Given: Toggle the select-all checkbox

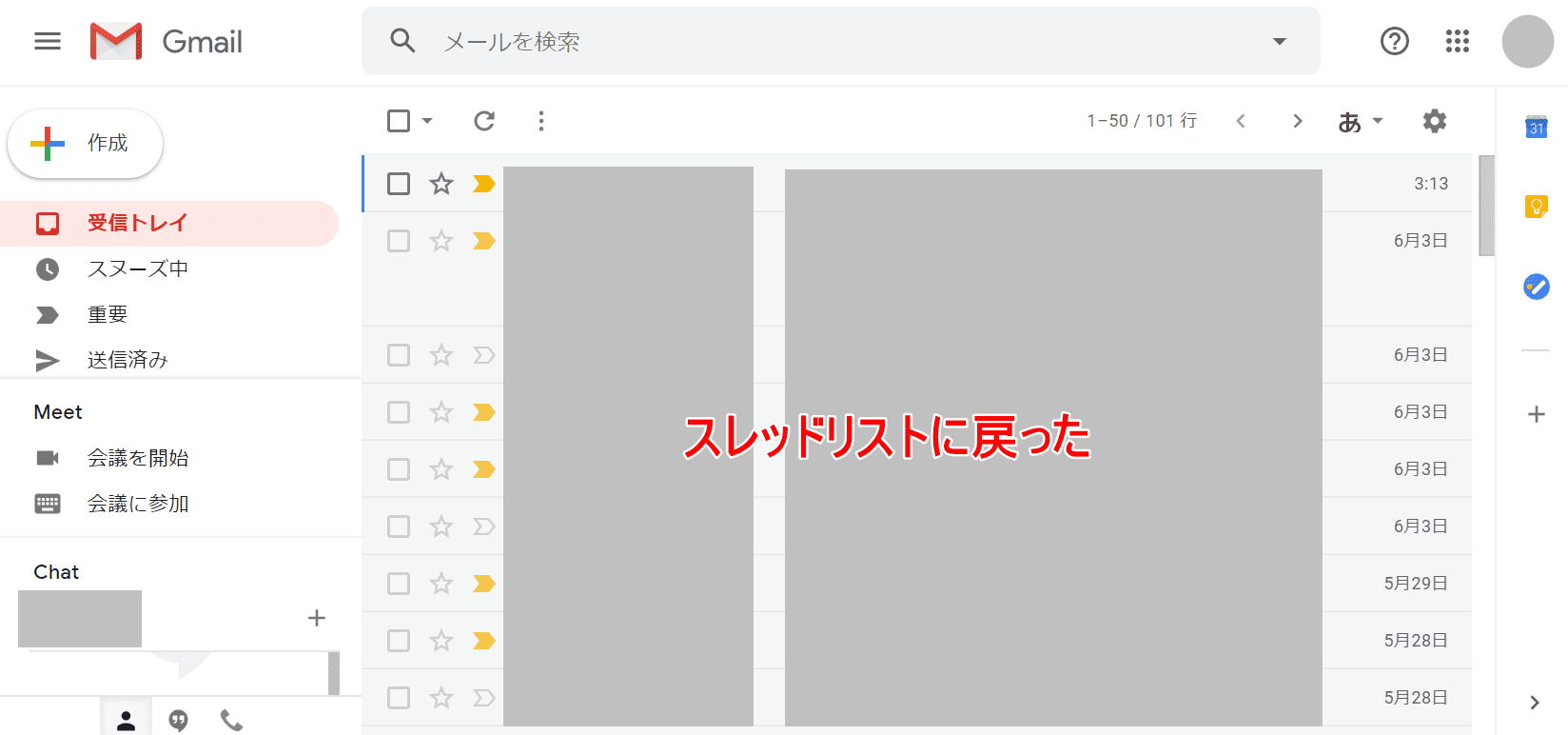Looking at the screenshot, I should [399, 121].
